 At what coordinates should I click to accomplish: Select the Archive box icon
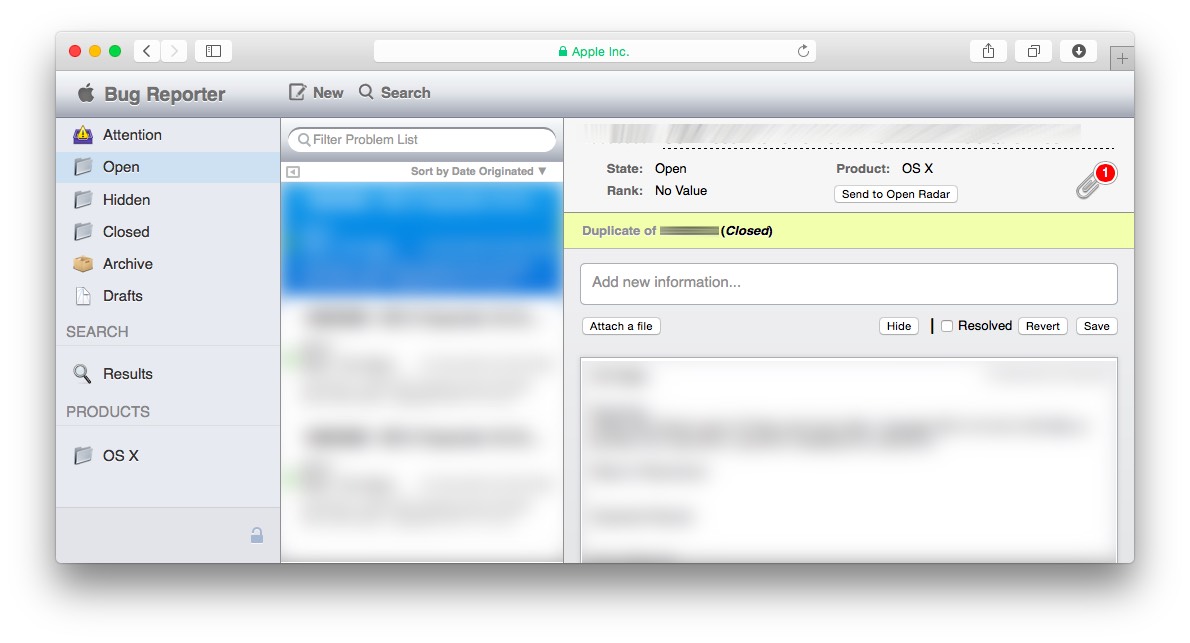point(83,263)
